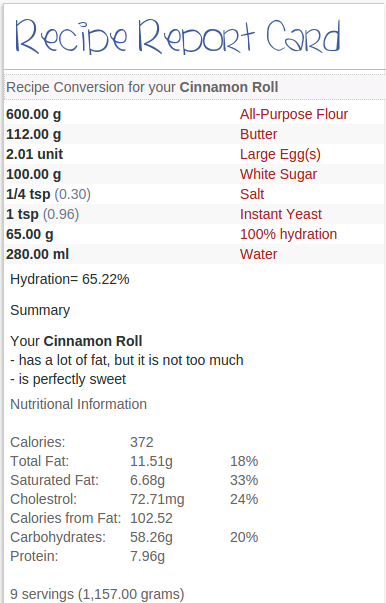Click the 9 servings total weight text
Screen dimensions: 386x603
tap(97, 594)
